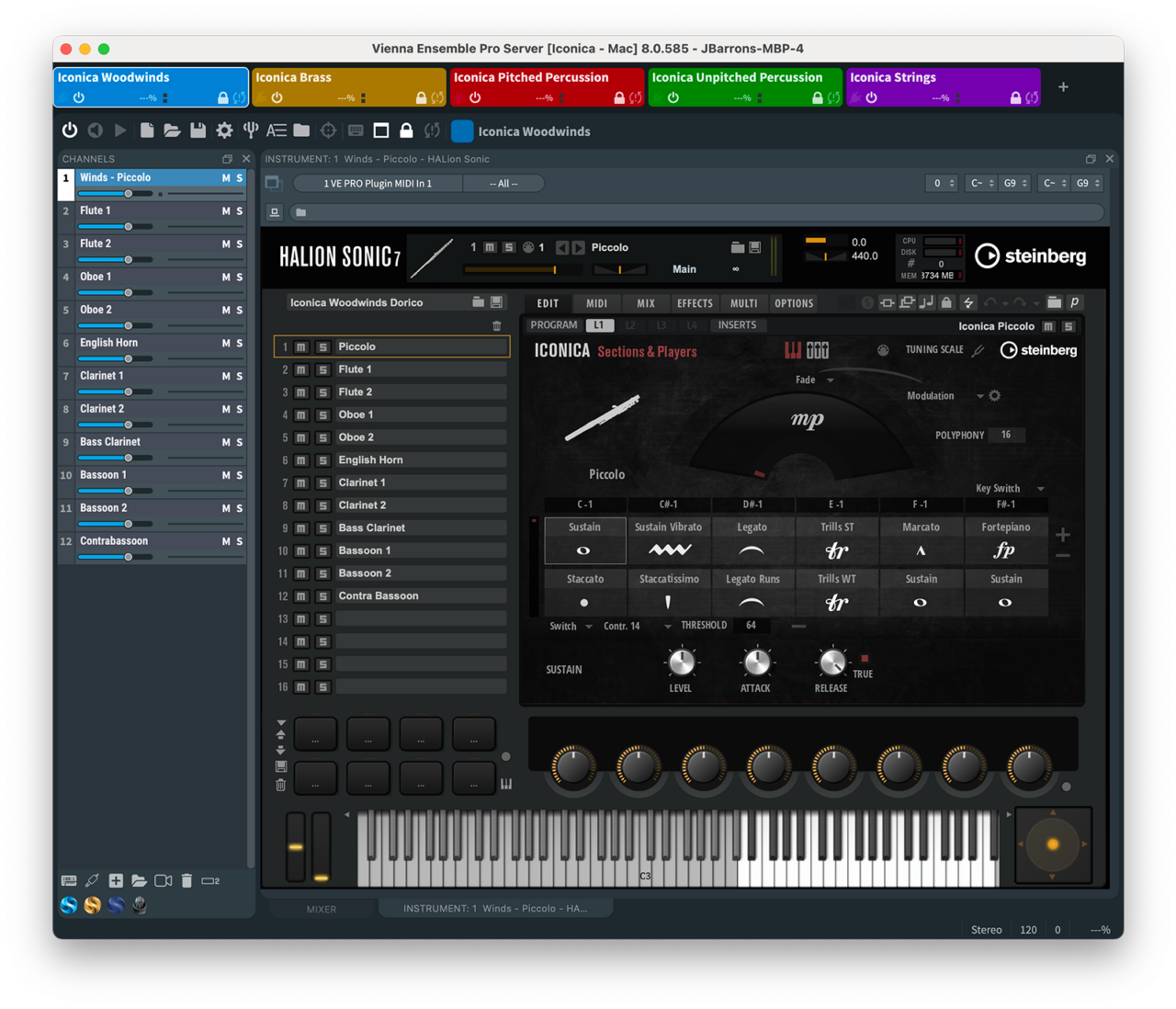Screen dimensions: 1176x1009
Task: Click the blue Synchron player icon
Action: coord(69,905)
